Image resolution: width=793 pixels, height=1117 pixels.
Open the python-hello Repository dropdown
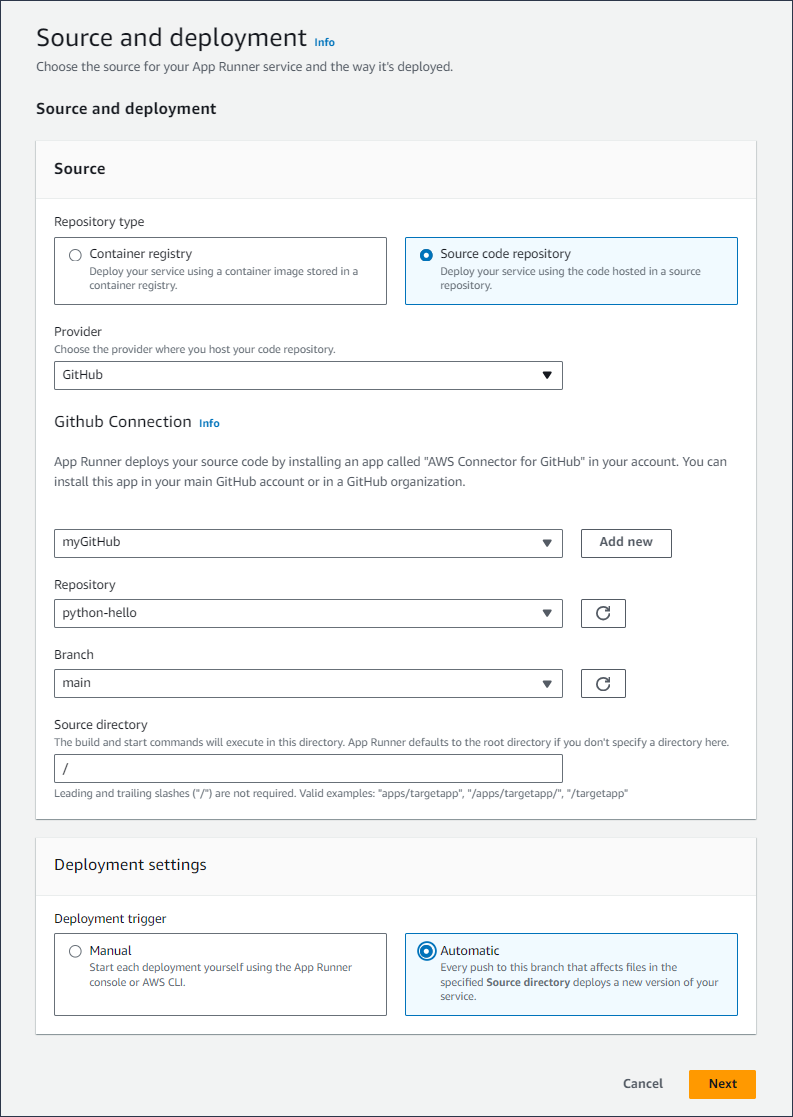pos(307,613)
